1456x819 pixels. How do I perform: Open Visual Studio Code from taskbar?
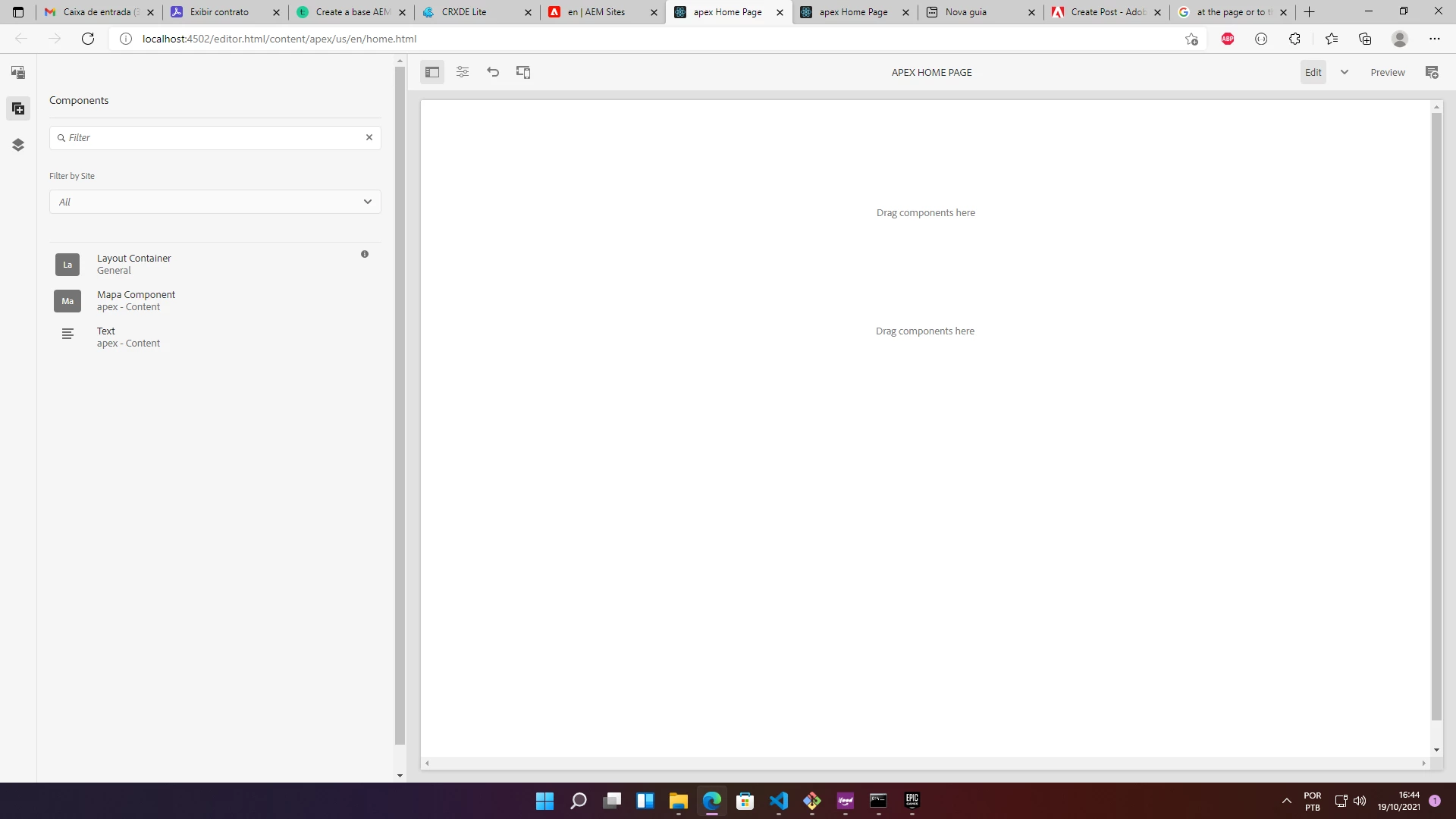point(779,801)
